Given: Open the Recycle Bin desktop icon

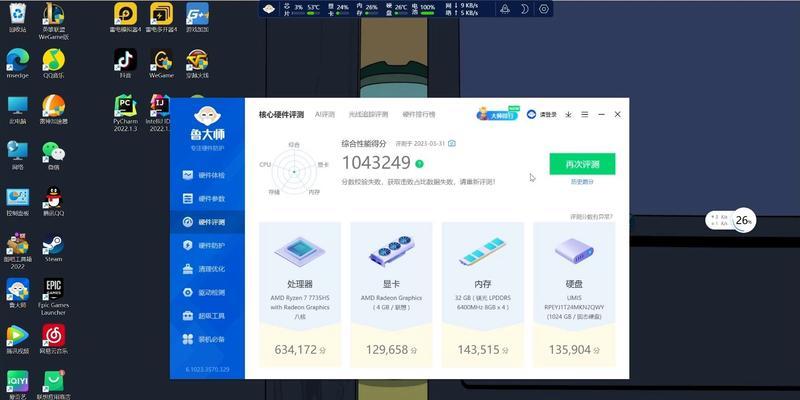Looking at the screenshot, I should 17,17.
